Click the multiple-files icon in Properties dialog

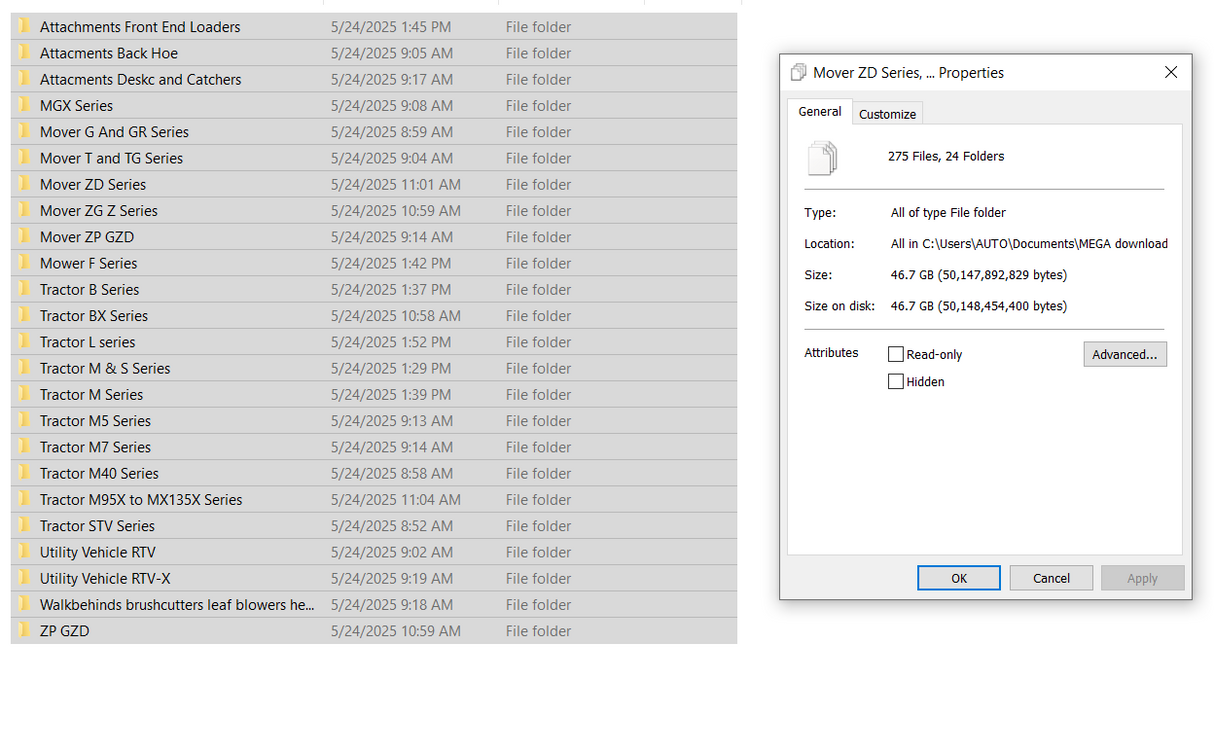coord(821,158)
